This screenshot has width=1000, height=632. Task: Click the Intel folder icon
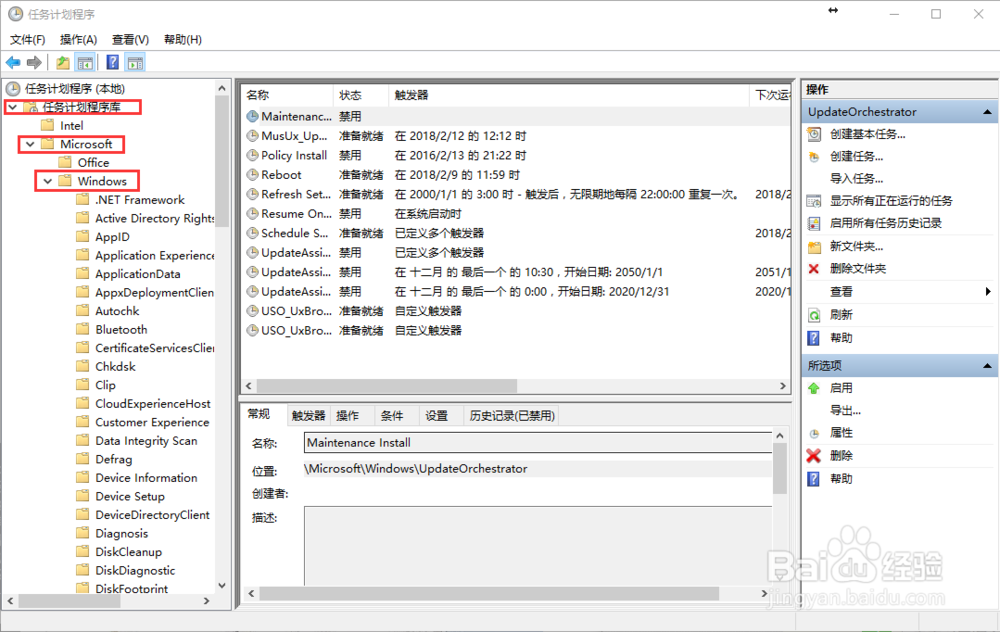pyautogui.click(x=47, y=125)
